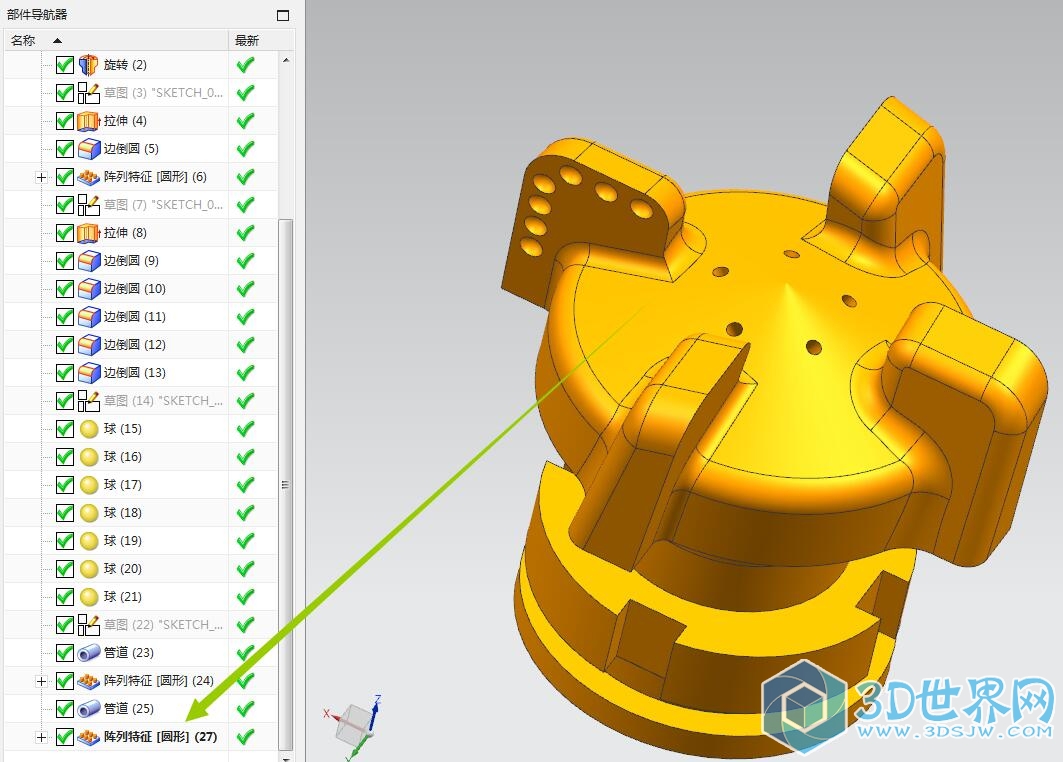This screenshot has width=1063, height=762.
Task: Expand the 阵列特征 [圆形] (27) node
Action: pos(41,737)
